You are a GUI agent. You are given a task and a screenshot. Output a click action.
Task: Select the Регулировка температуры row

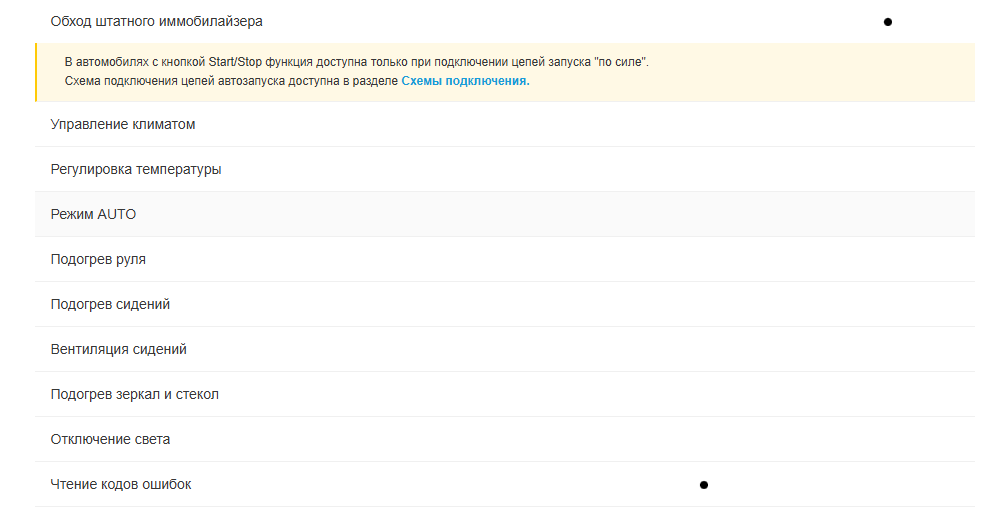coord(135,169)
